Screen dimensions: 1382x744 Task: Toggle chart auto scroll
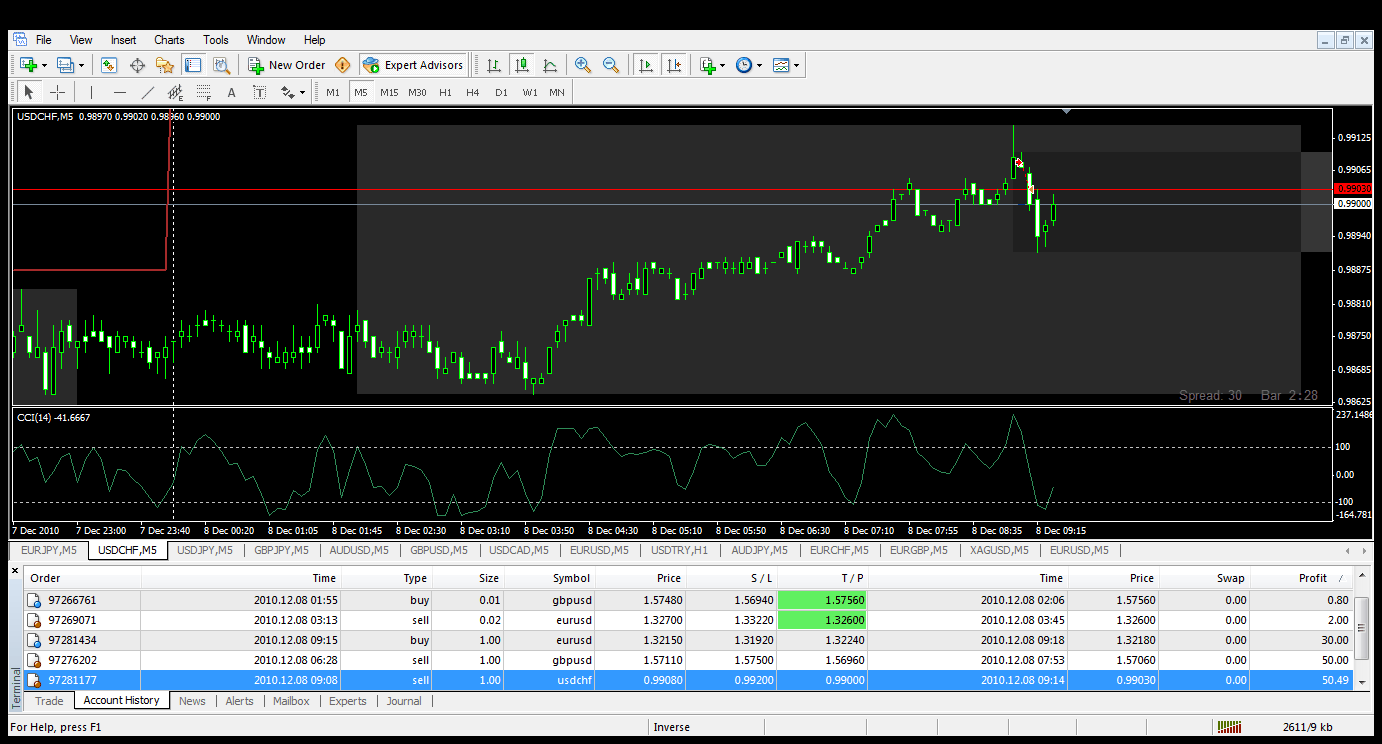pos(646,65)
